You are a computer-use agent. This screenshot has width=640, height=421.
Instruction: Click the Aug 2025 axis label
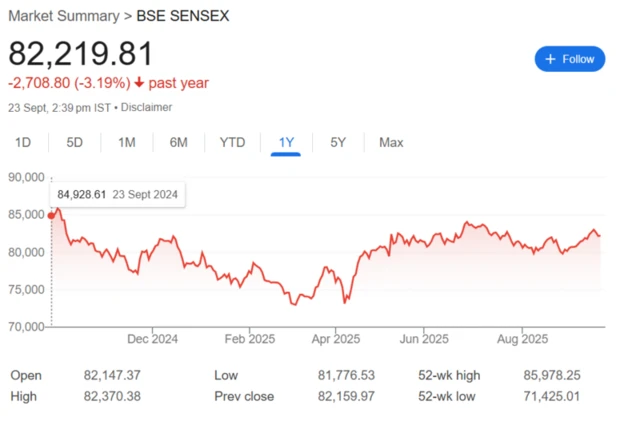pyautogui.click(x=523, y=339)
